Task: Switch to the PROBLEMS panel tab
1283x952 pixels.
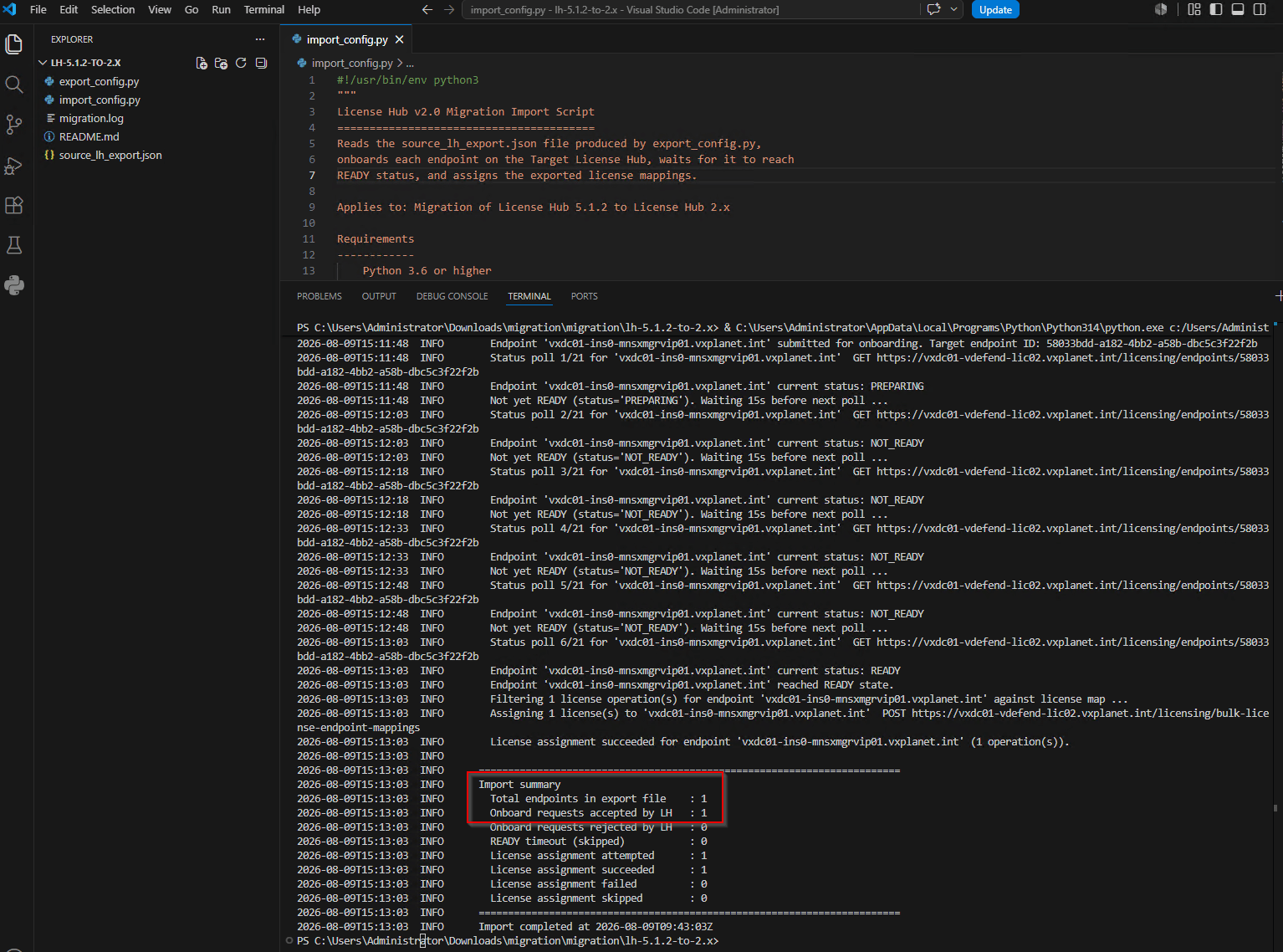Action: click(319, 296)
